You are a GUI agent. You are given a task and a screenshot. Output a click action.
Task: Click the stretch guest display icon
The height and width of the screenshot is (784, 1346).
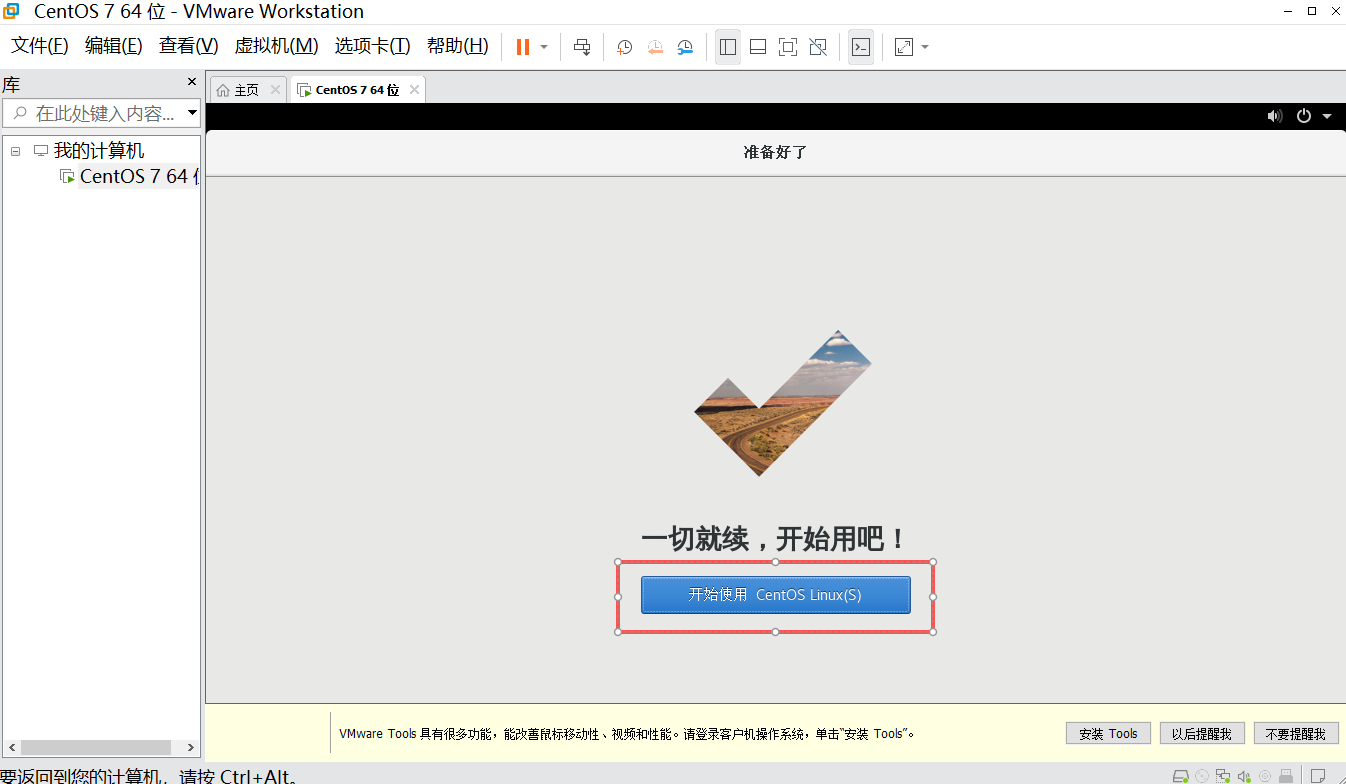(x=904, y=47)
